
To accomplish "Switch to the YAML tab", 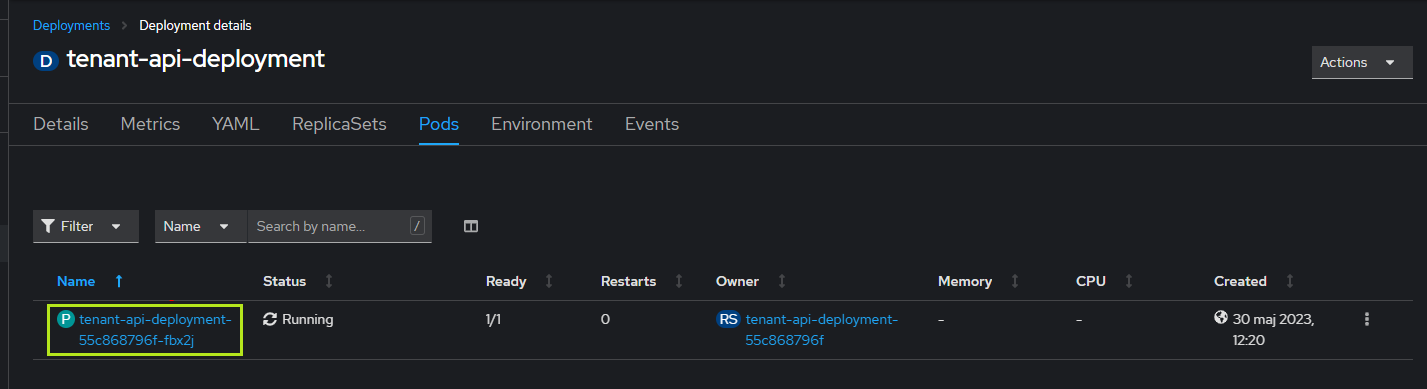I will click(236, 124).
